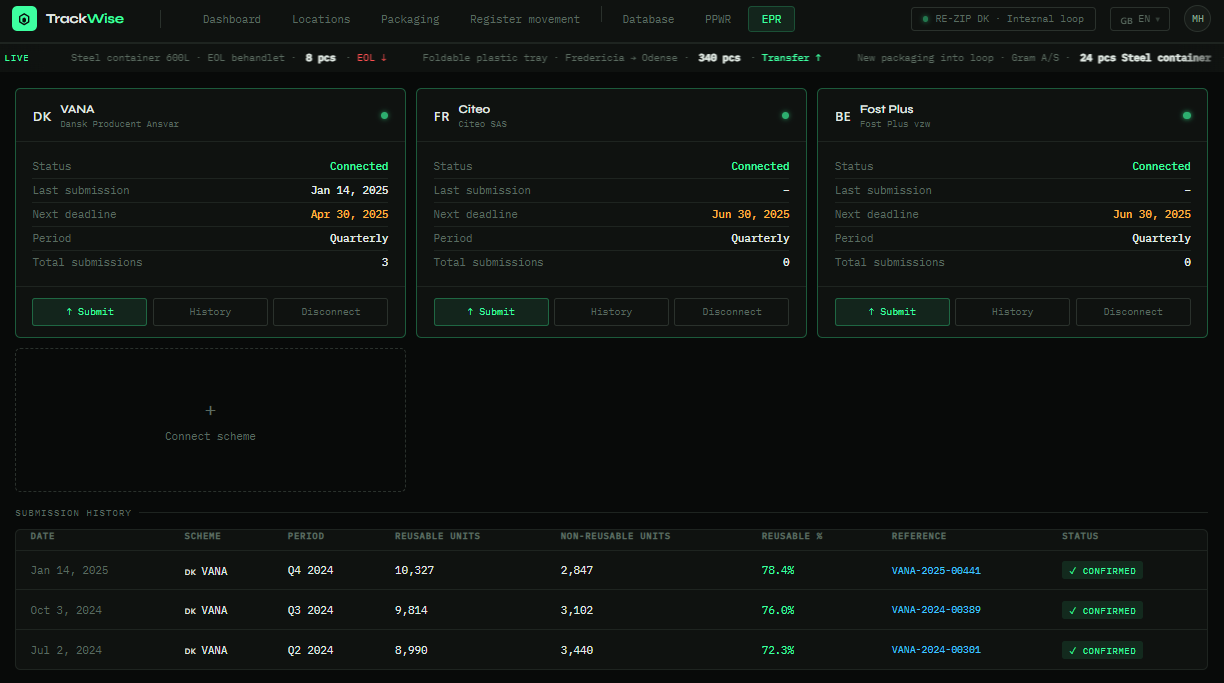Viewport: 1224px width, 683px height.
Task: Click the FR badge on the Citeo card
Action: click(441, 116)
